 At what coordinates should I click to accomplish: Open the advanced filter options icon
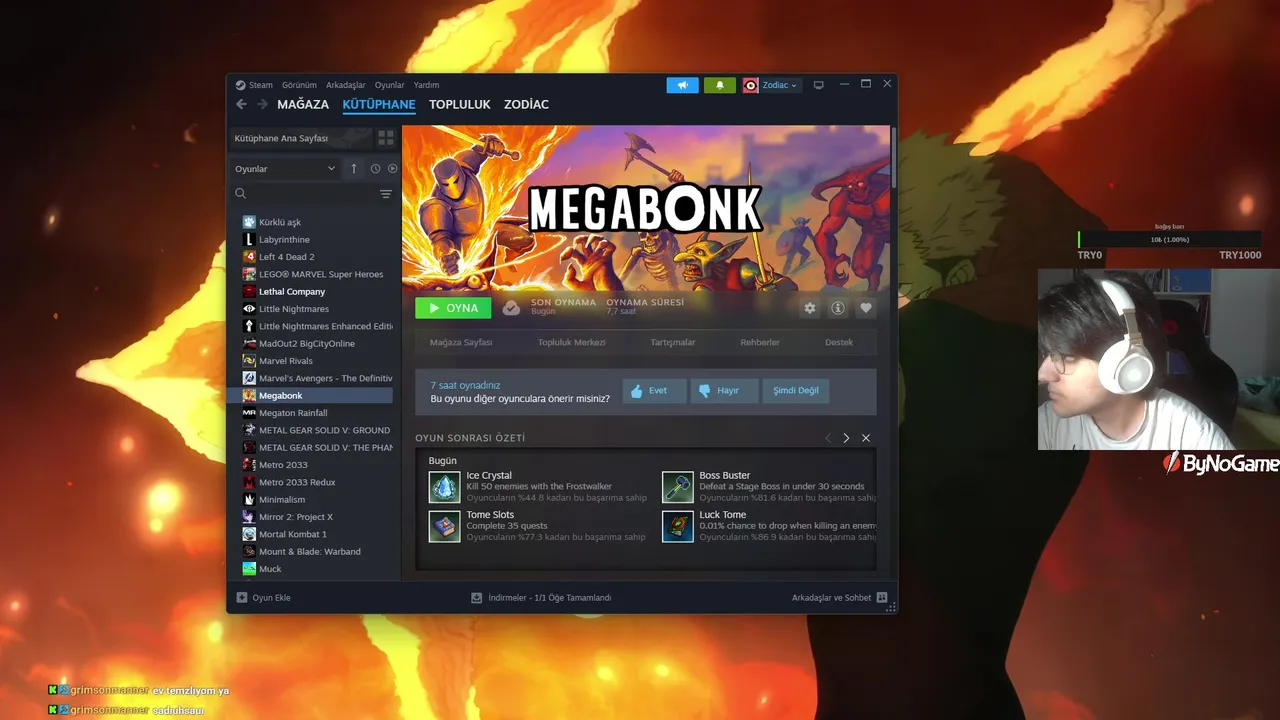pos(386,194)
